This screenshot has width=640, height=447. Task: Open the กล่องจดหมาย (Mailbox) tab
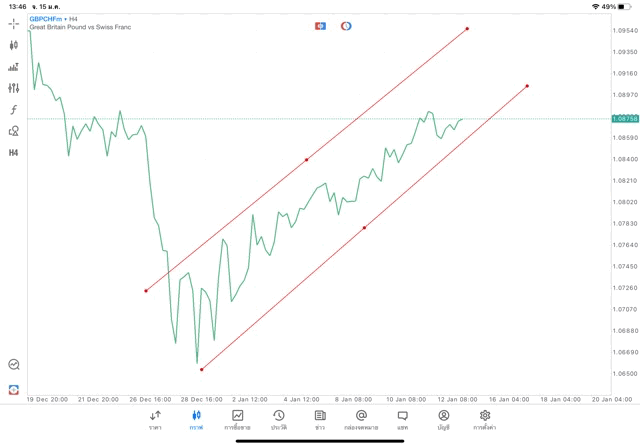click(x=361, y=420)
